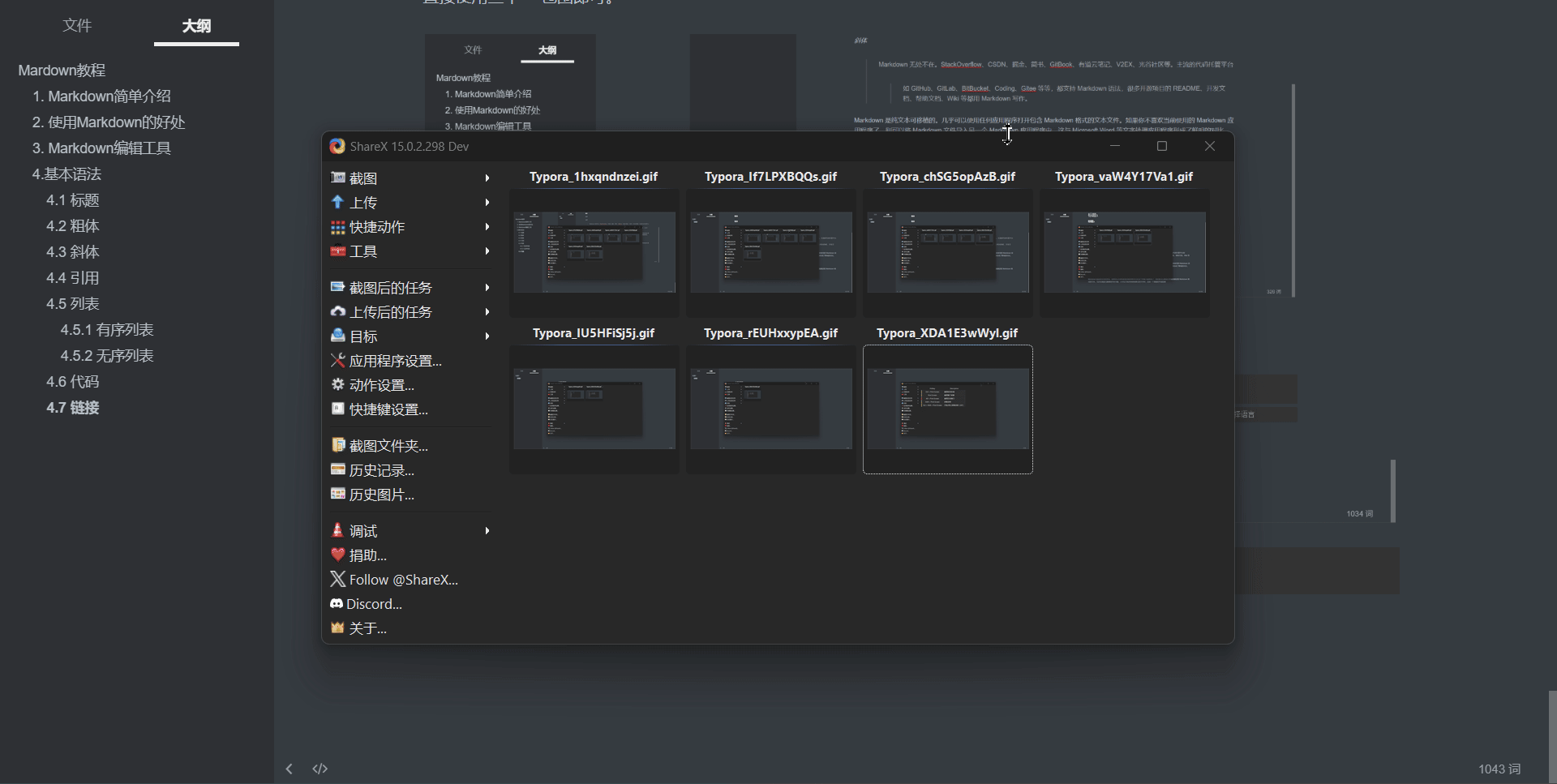
Task: Click the 历史图片 icon
Action: pyautogui.click(x=338, y=494)
